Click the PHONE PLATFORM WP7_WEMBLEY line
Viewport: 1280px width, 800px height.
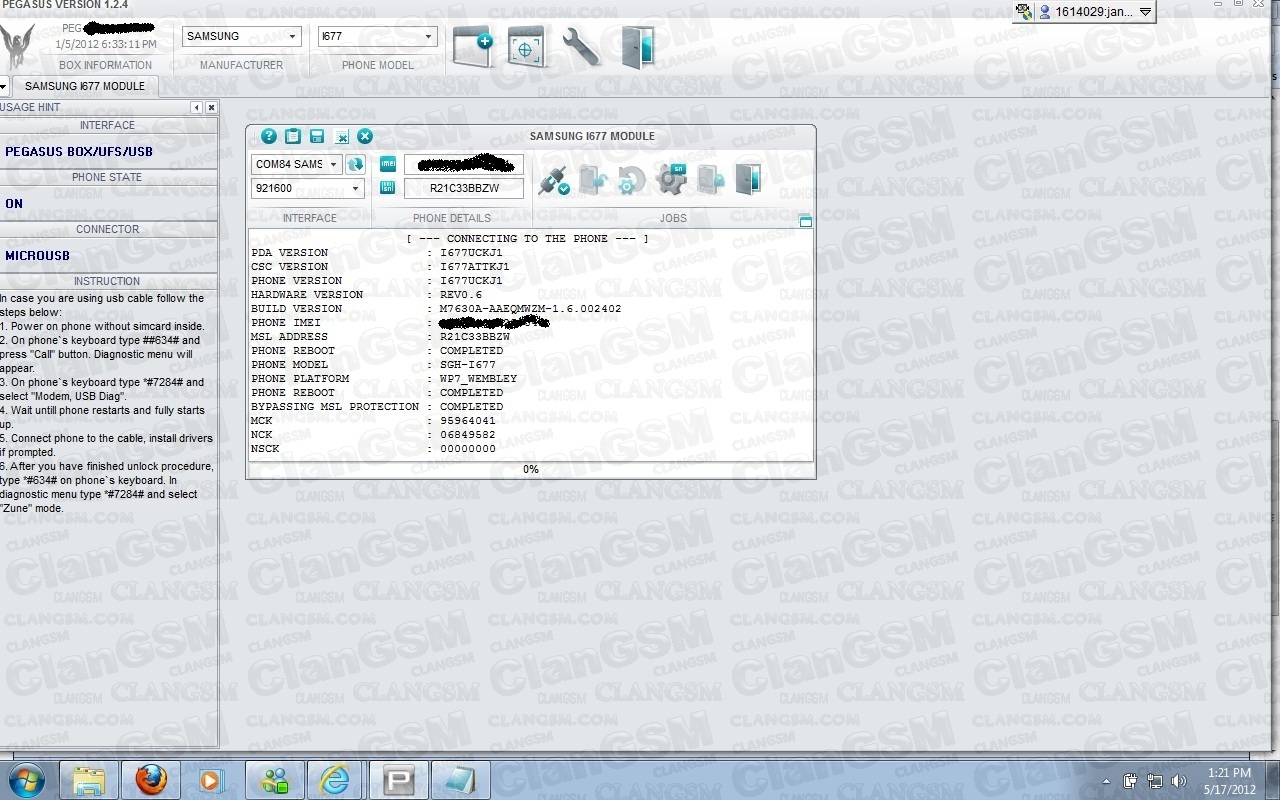coord(384,379)
